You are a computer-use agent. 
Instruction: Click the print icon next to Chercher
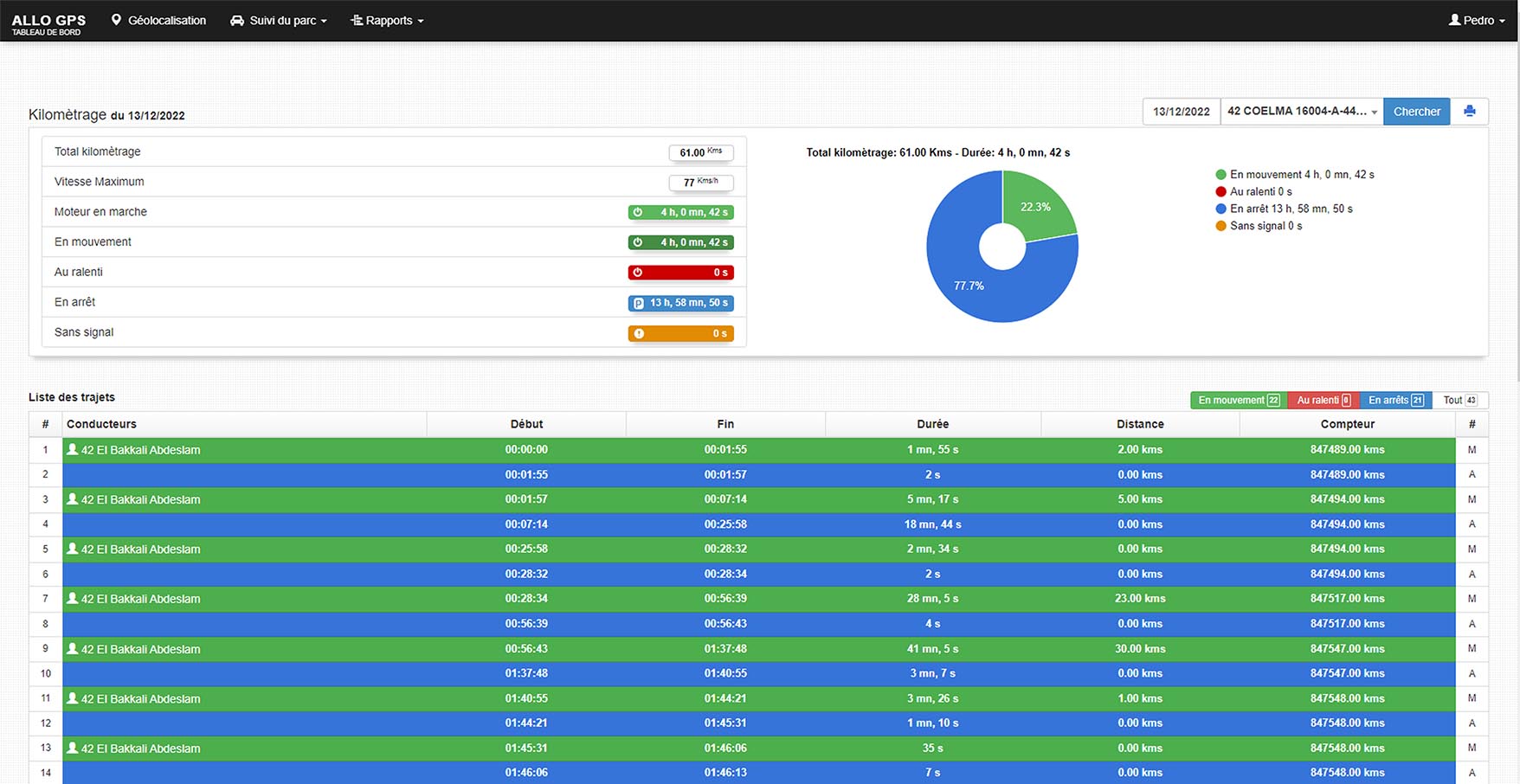coord(1469,112)
